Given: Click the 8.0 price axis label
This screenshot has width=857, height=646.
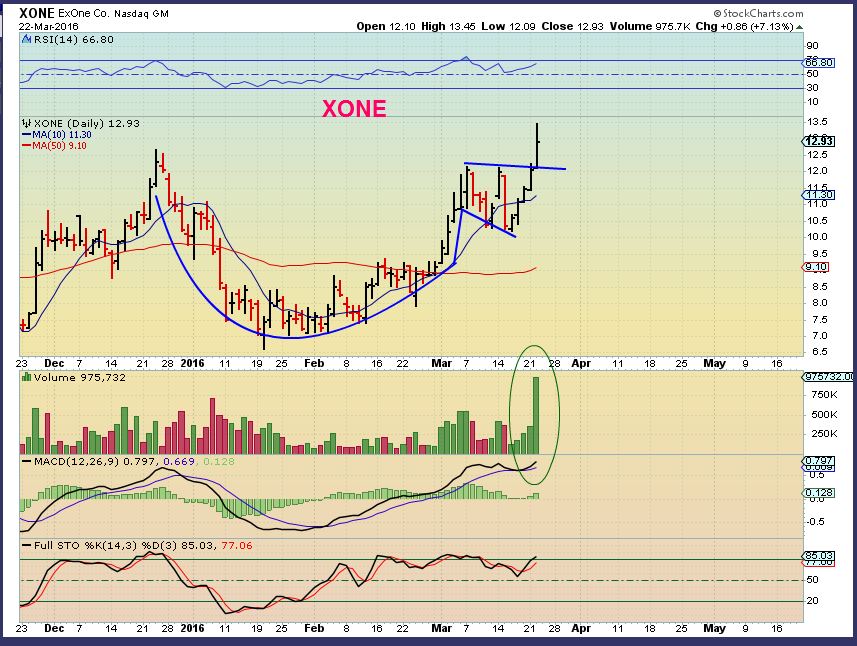Looking at the screenshot, I should pyautogui.click(x=819, y=303).
